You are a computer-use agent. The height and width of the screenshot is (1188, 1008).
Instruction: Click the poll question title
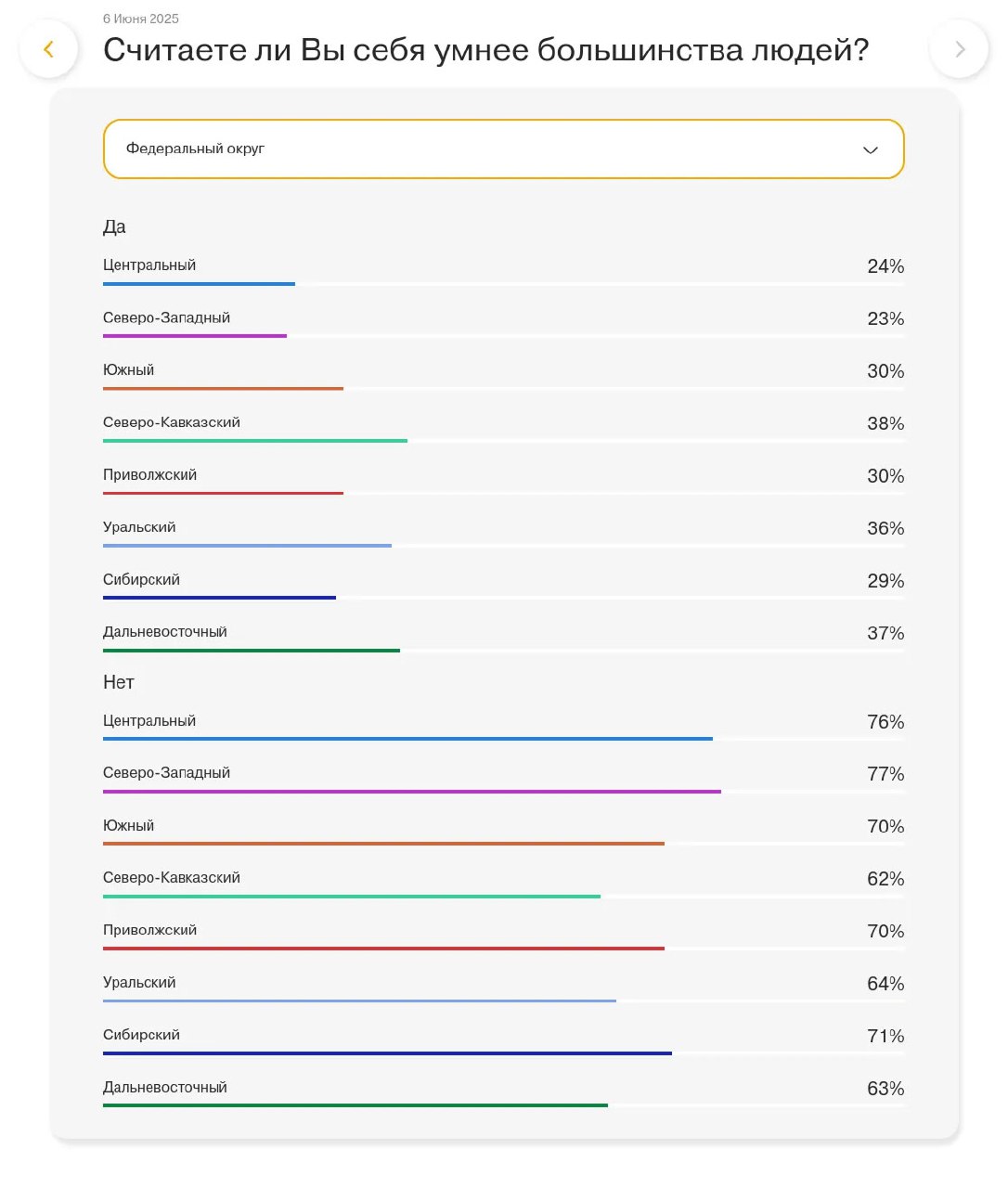485,50
